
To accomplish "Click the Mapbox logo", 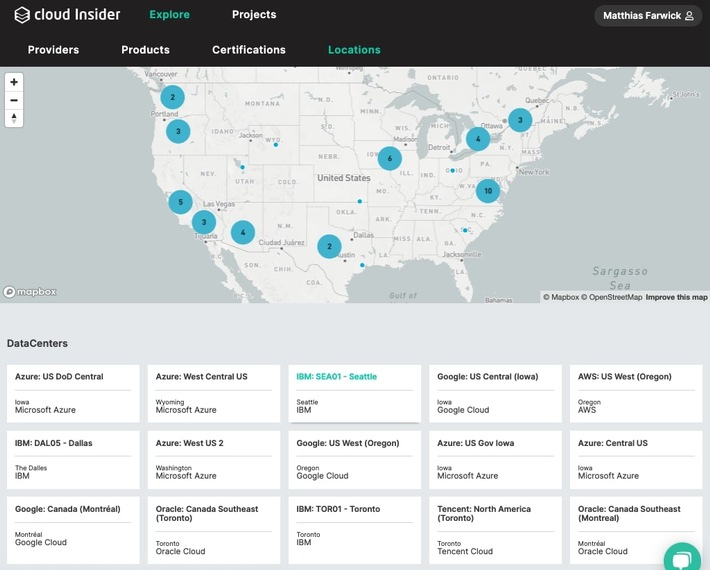I will pos(30,292).
